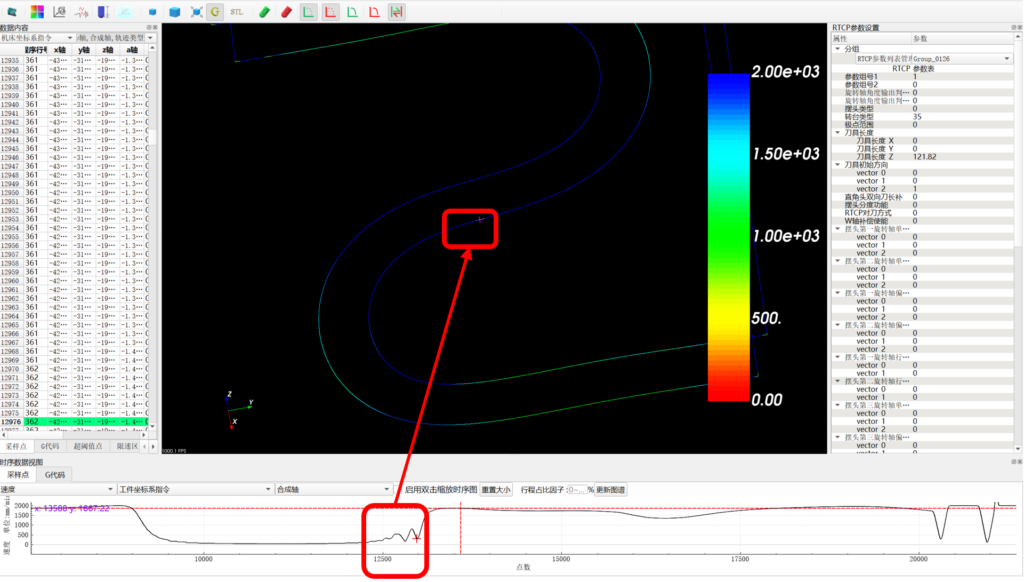Click the horizontal scrollbar of data table
Image resolution: width=1024 pixels, height=582 pixels.
point(74,434)
